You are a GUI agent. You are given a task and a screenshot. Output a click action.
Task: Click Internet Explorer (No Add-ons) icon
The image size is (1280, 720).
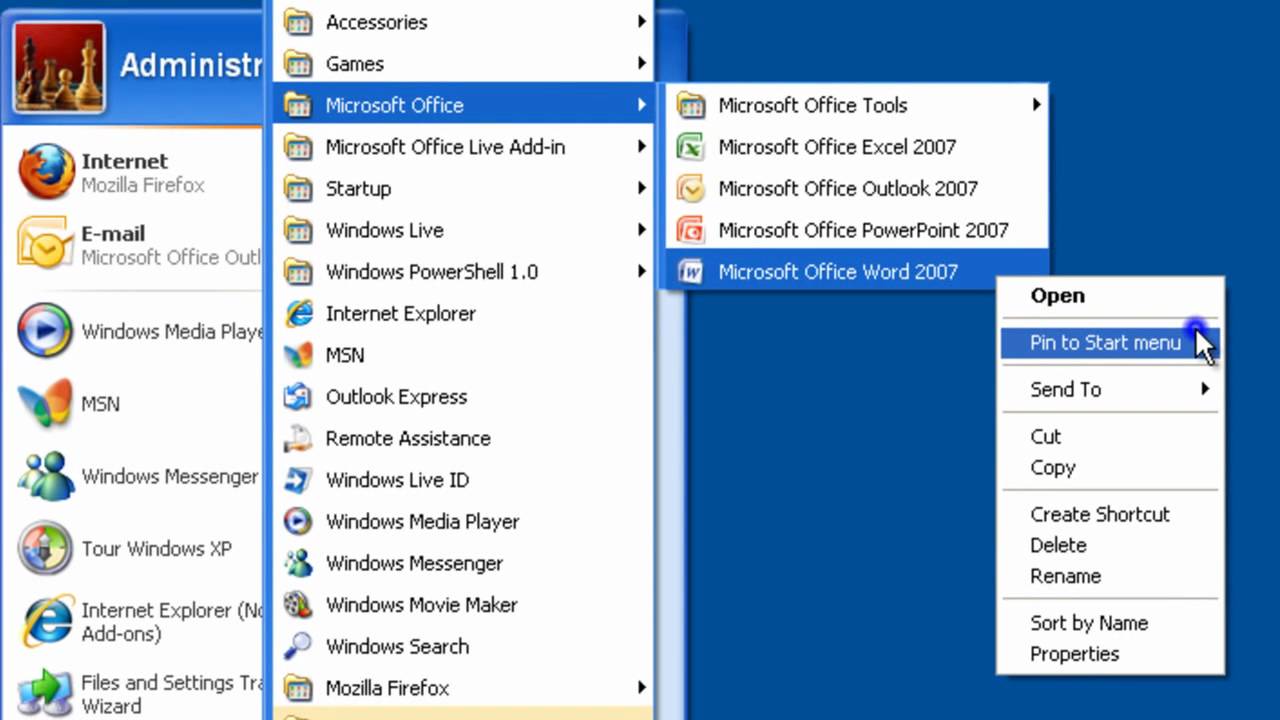46,621
